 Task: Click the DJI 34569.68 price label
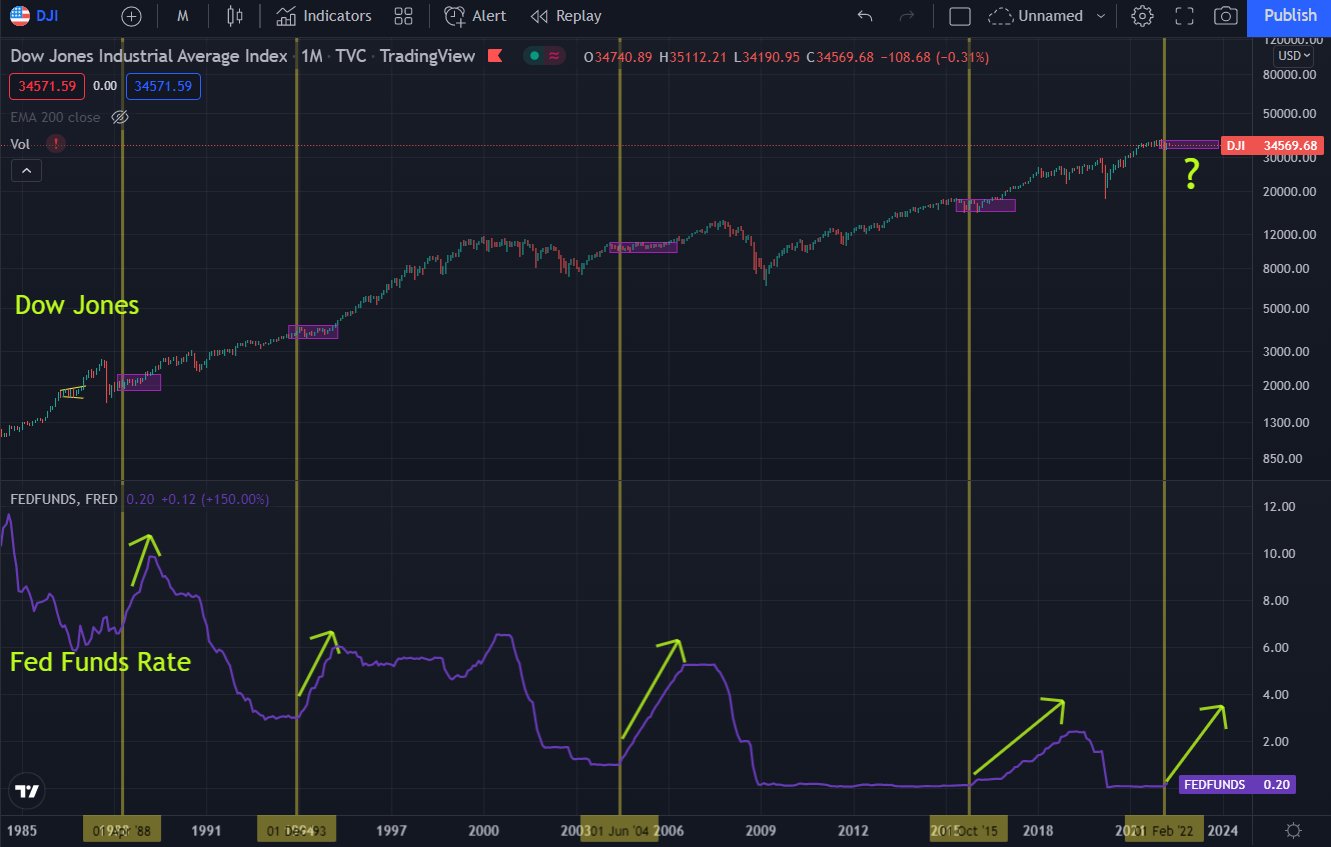click(x=1272, y=146)
